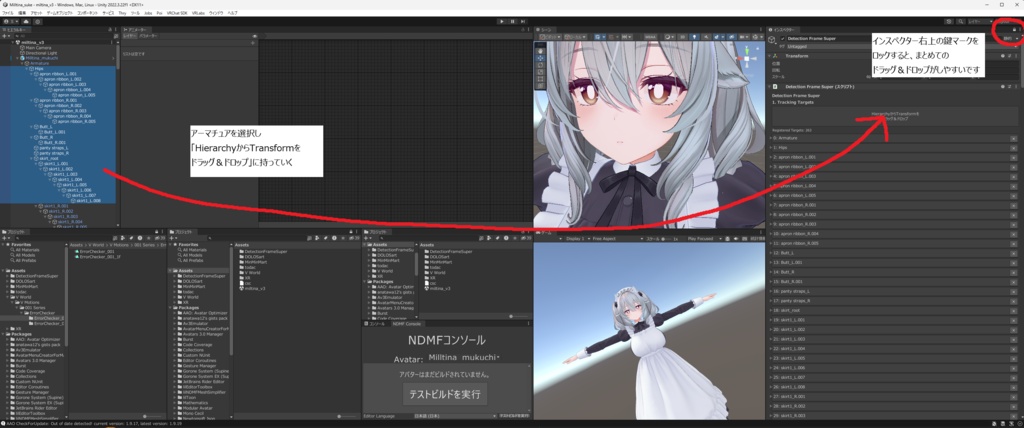Toggle lock on first Project panel

pyautogui.click(x=157, y=232)
